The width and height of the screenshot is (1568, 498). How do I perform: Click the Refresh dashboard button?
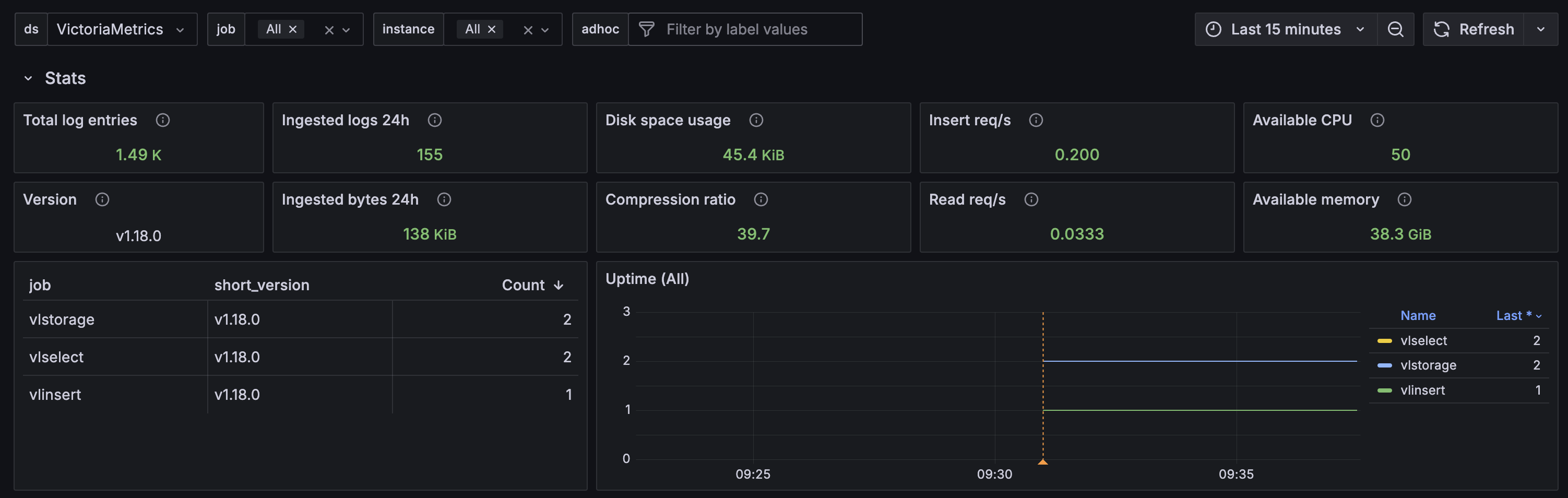point(1474,29)
